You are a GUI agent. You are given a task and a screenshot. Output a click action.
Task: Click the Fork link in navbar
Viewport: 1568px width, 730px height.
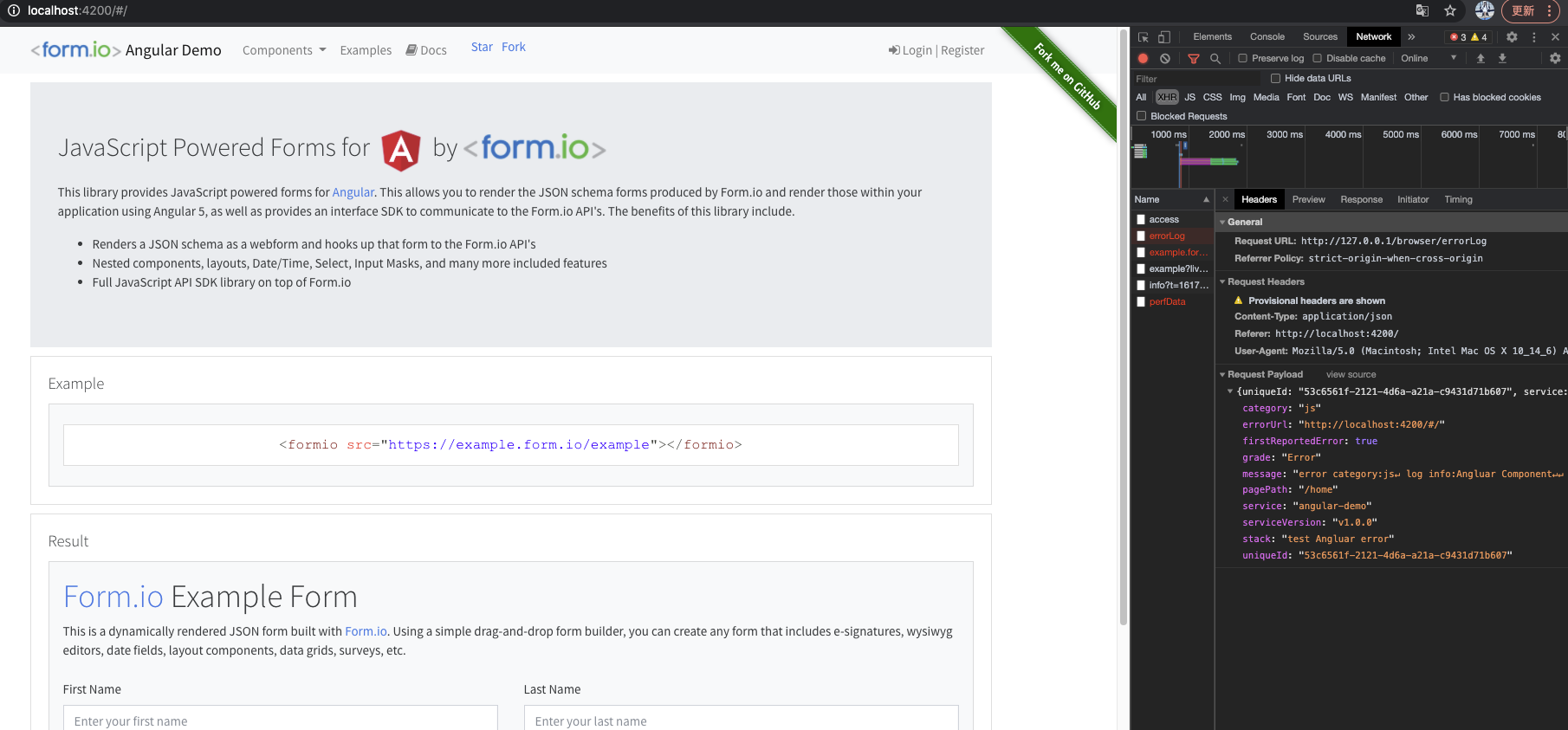point(514,47)
